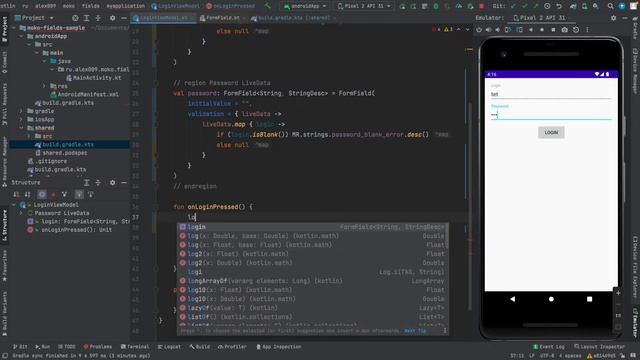This screenshot has width=640, height=360.
Task: Click the green Debug bug icon
Action: click(436, 6)
